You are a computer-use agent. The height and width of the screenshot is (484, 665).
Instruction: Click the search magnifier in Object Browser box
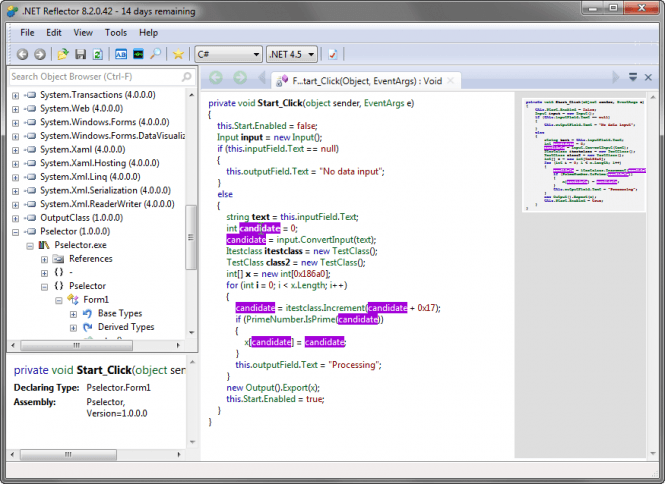pyautogui.click(x=187, y=77)
